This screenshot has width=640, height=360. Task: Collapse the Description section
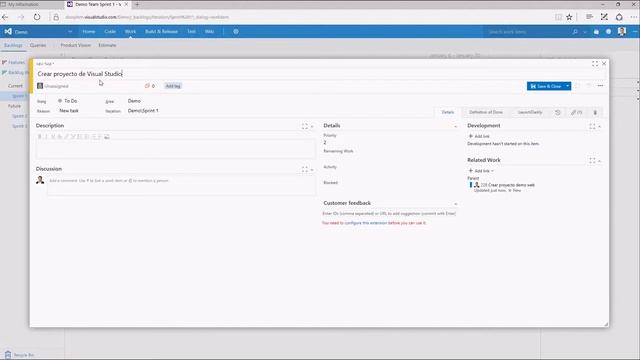click(x=312, y=127)
